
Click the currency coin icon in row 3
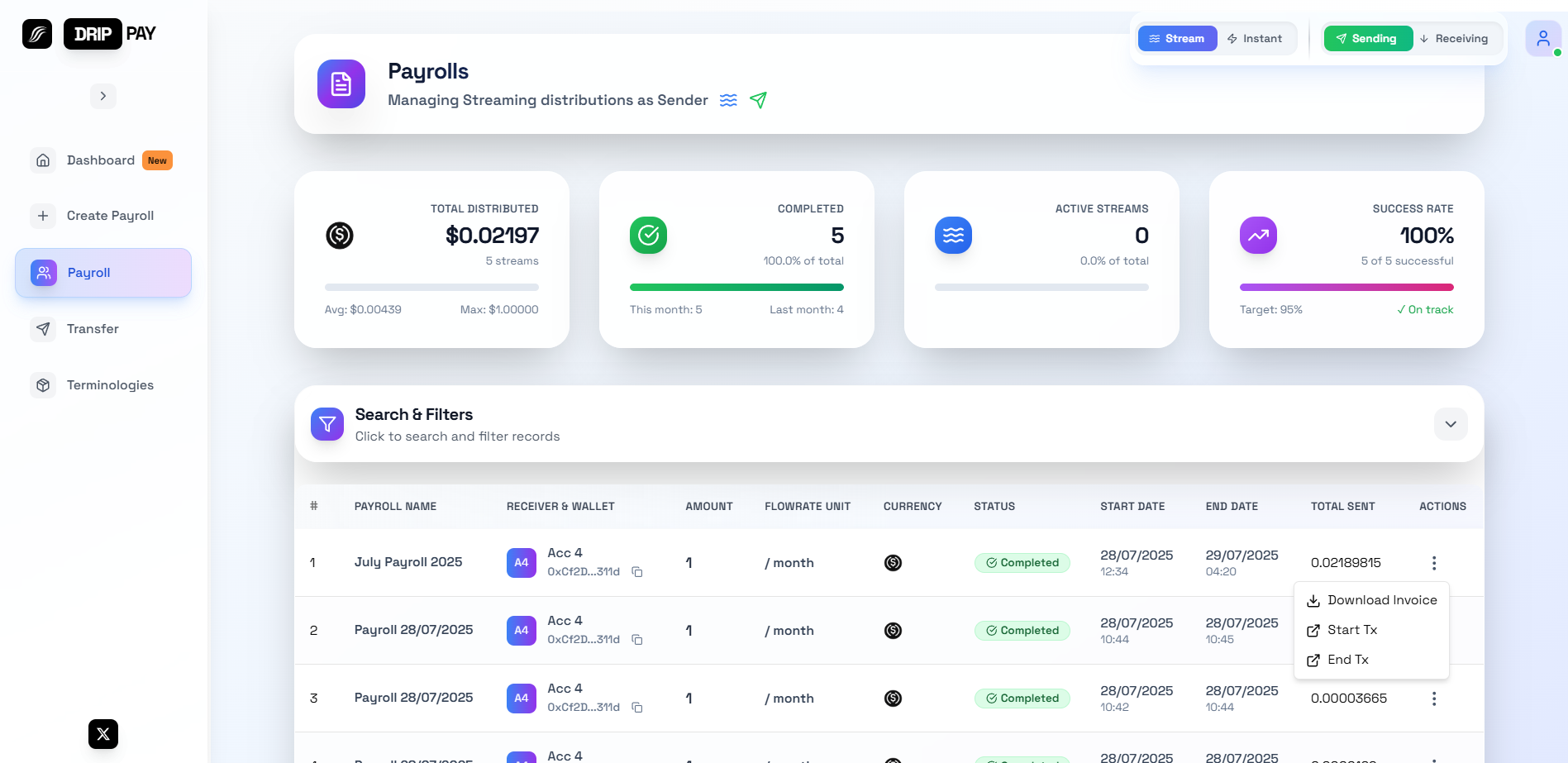[x=893, y=699]
